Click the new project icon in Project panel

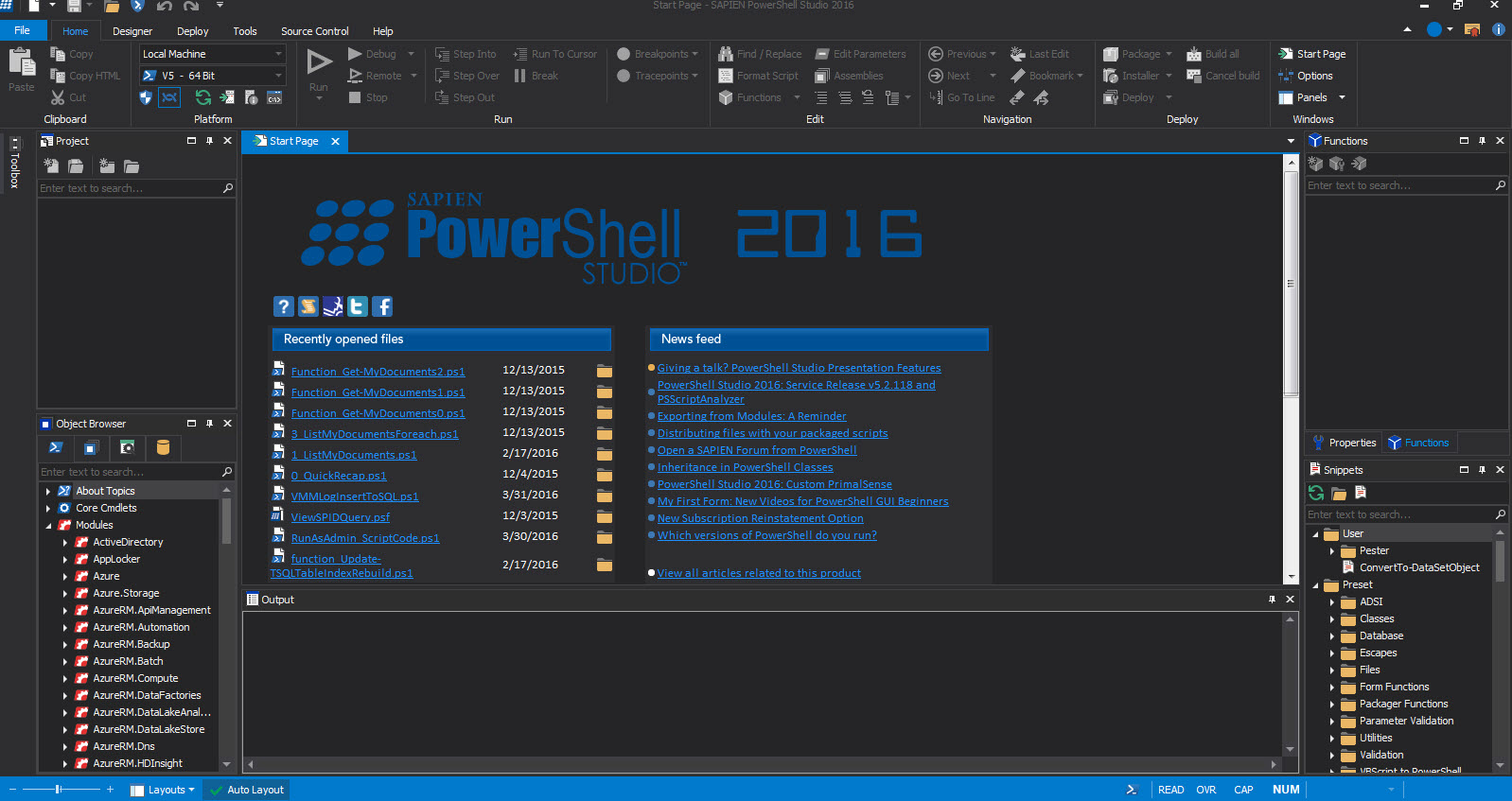tap(51, 165)
